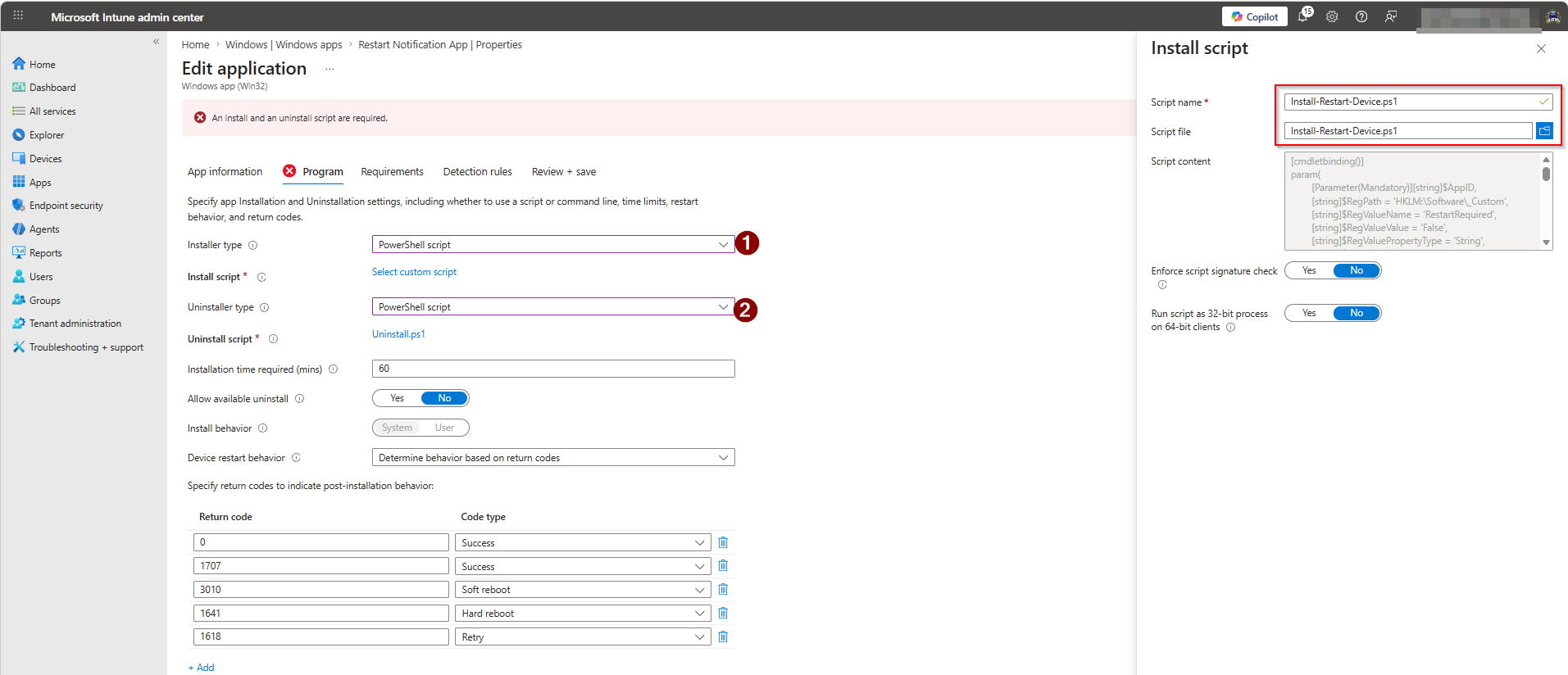Open the settings gear icon
This screenshot has height=675, width=1568.
coord(1332,16)
